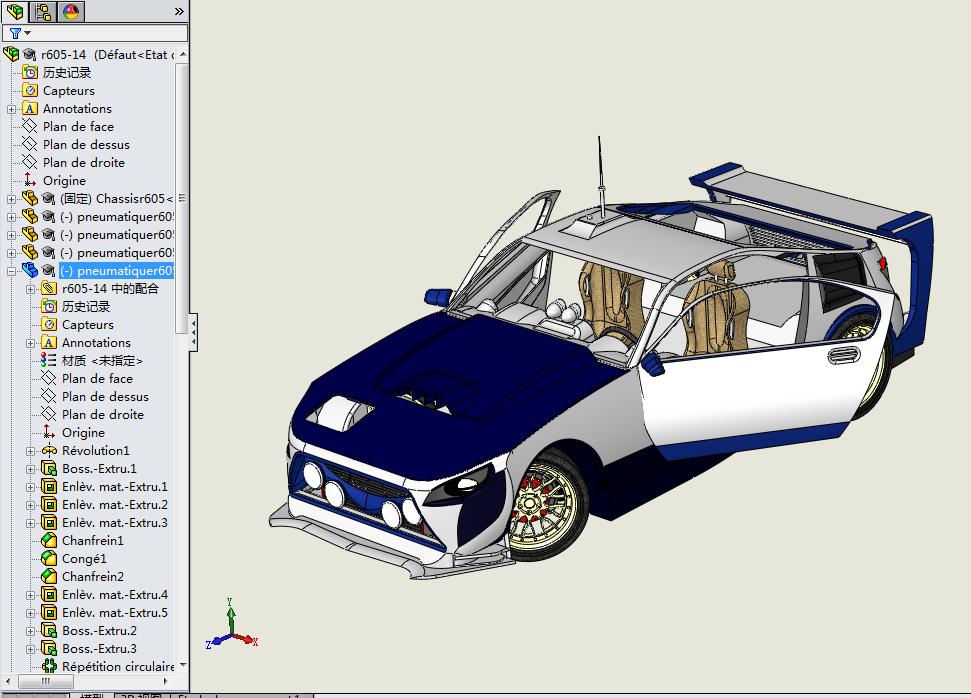The width and height of the screenshot is (971, 698).
Task: Open the tree filter funnel dropdown
Action: click(19, 33)
